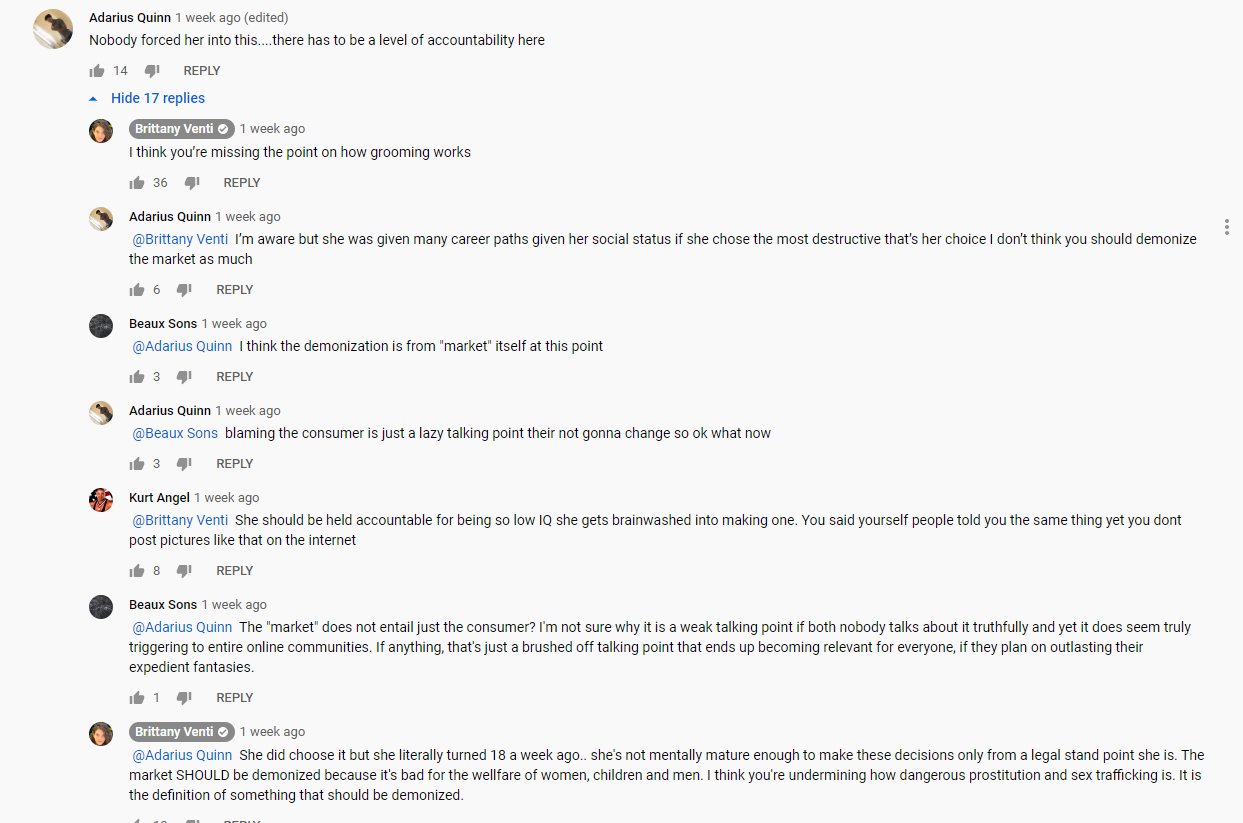
Task: Collapse thread with Hide 17 replies
Action: click(147, 98)
